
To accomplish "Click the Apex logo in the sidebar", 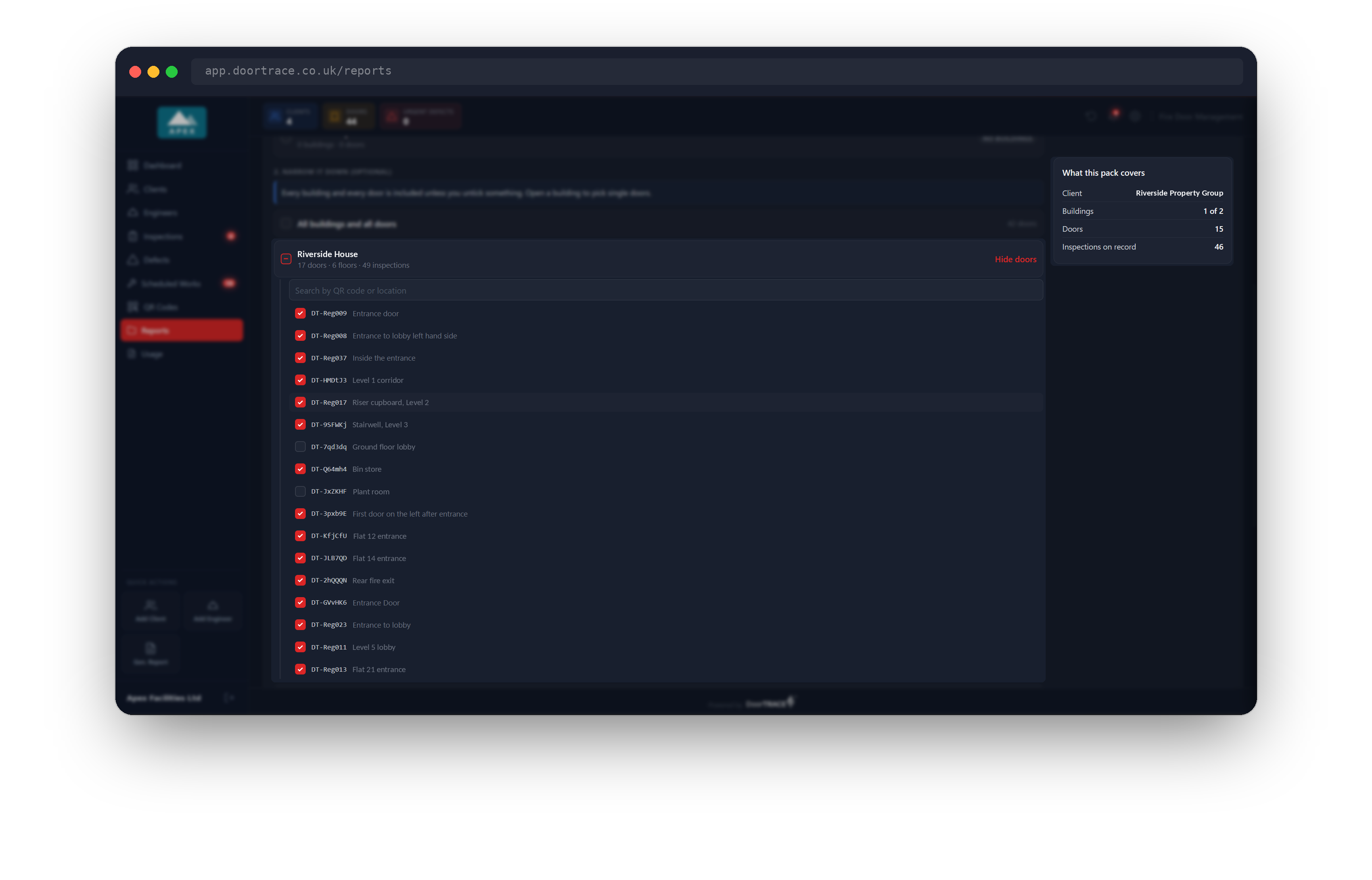I will pos(182,122).
